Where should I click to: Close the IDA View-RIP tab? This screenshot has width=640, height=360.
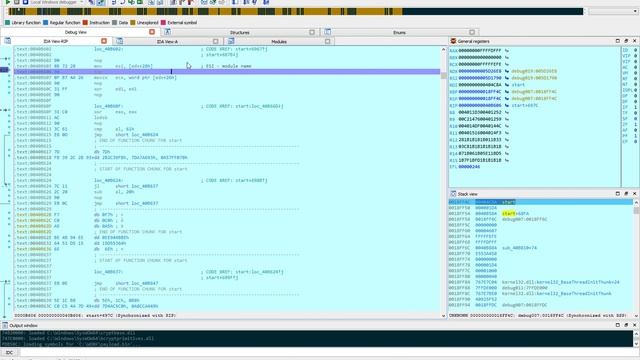click(x=104, y=41)
